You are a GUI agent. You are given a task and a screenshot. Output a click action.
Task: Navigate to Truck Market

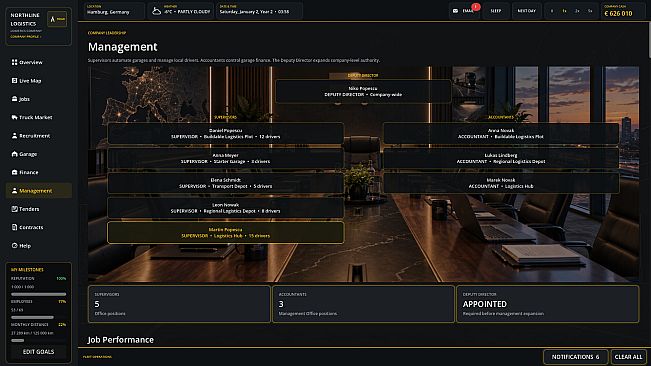coord(39,117)
